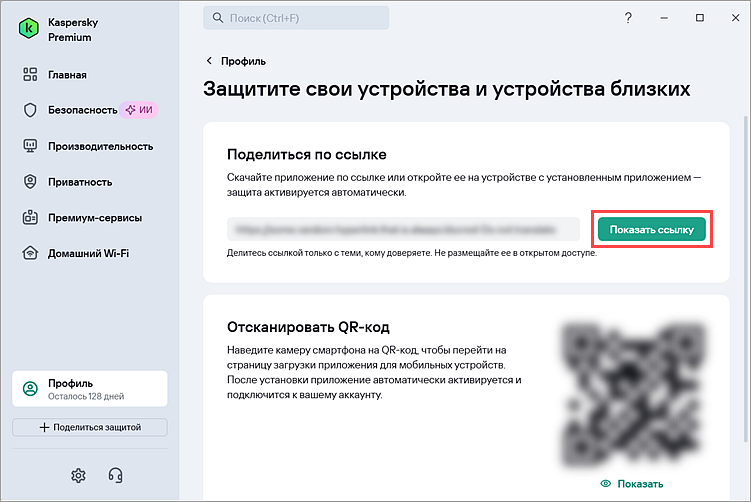The width and height of the screenshot is (751, 502).
Task: Open the Производительность section
Action: (x=101, y=146)
